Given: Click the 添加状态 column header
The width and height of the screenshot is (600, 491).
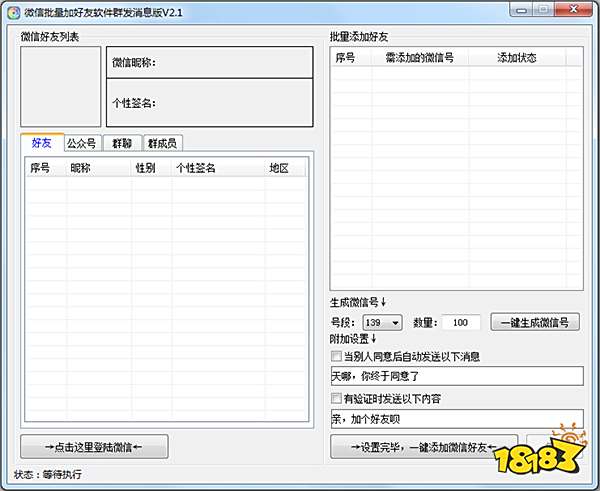Looking at the screenshot, I should click(x=517, y=58).
